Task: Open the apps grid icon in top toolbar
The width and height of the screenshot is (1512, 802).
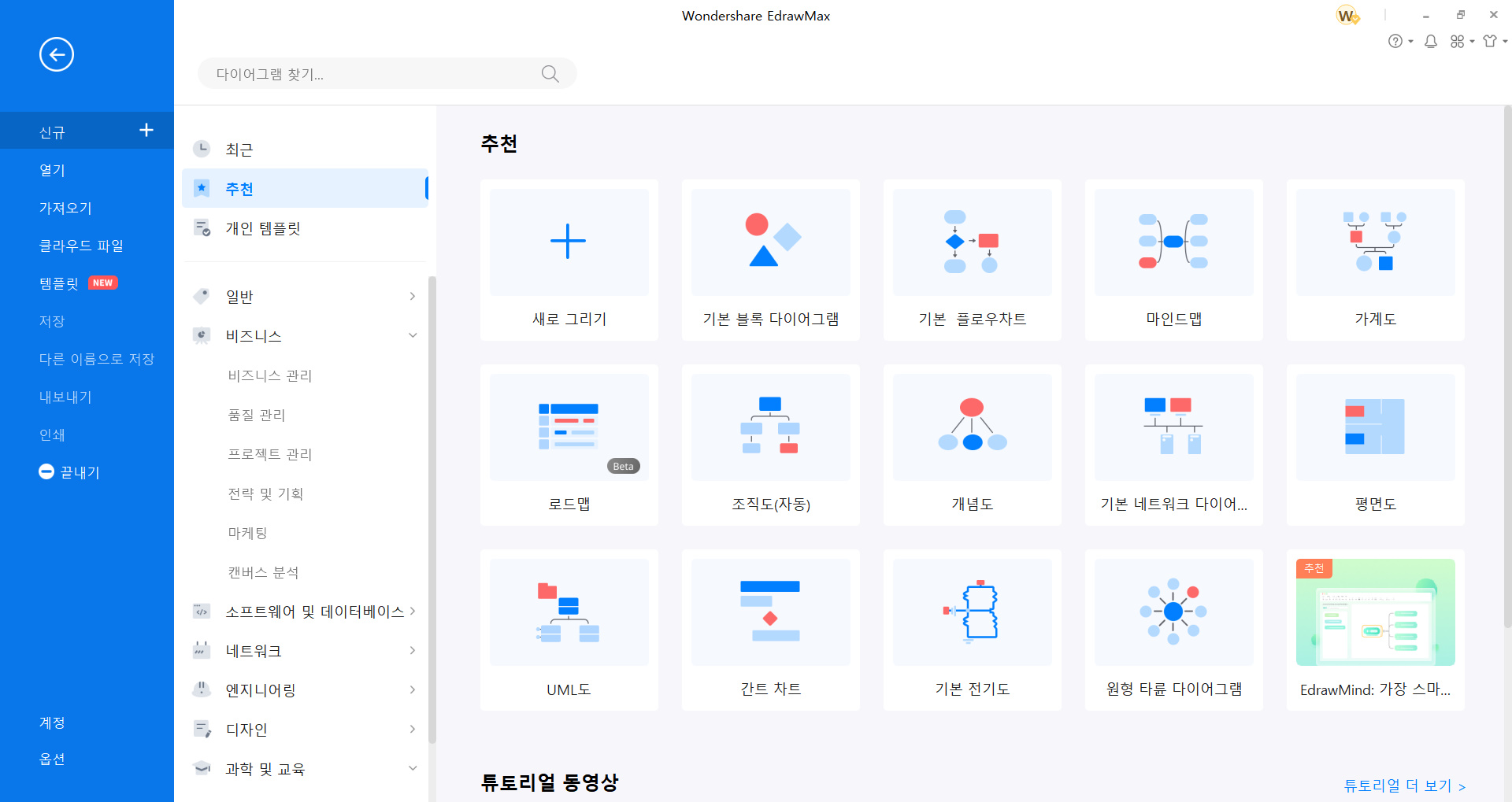Action: (x=1457, y=41)
